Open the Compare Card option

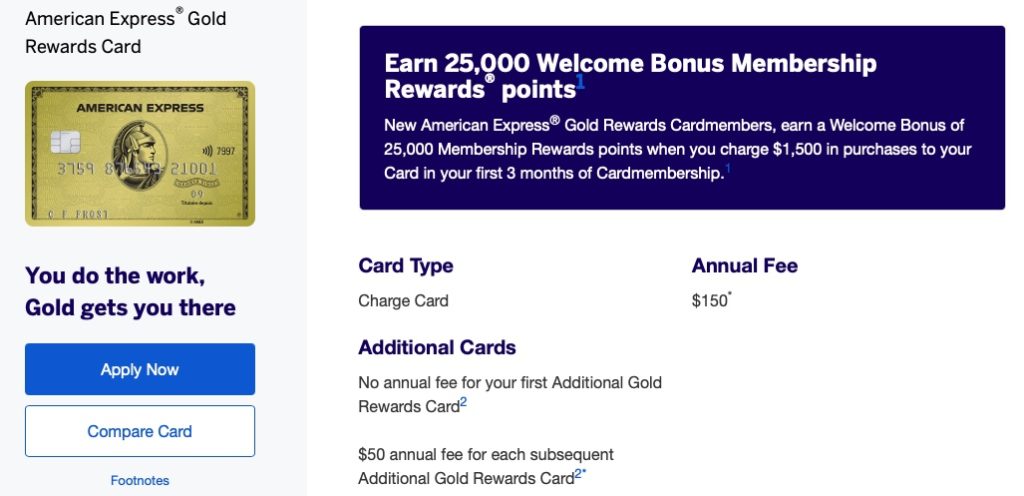click(x=140, y=431)
